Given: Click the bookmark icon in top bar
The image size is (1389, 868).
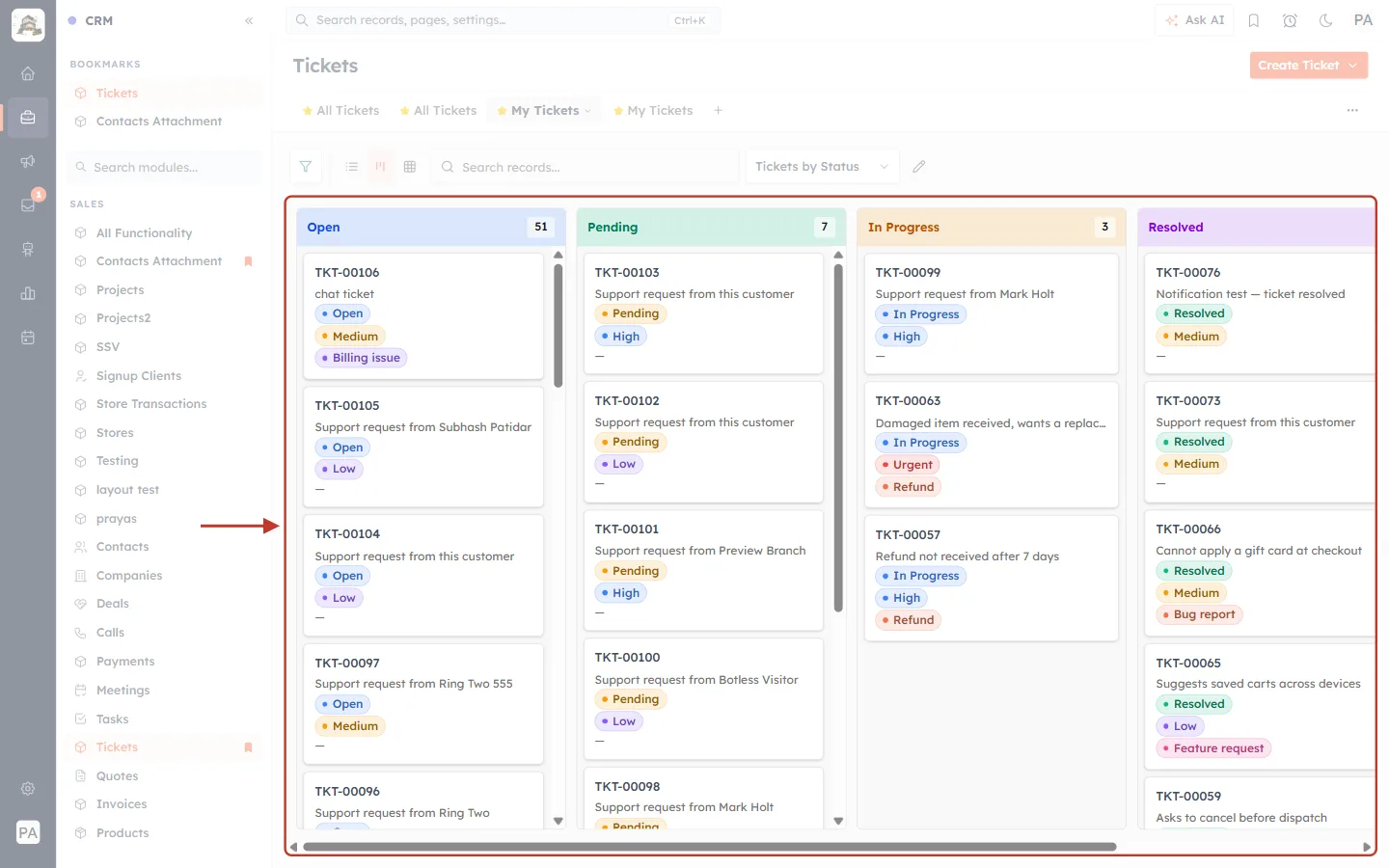Looking at the screenshot, I should coord(1254,20).
